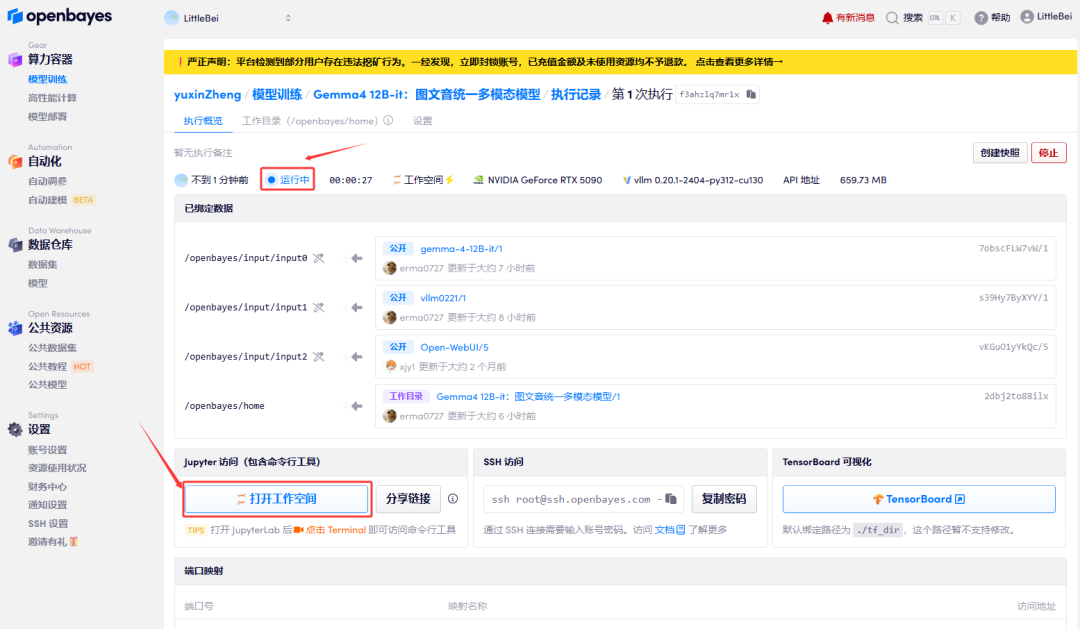Viewport: 1080px width, 629px height.
Task: Click the yellow 严正声明 announcement banner
Action: [620, 62]
